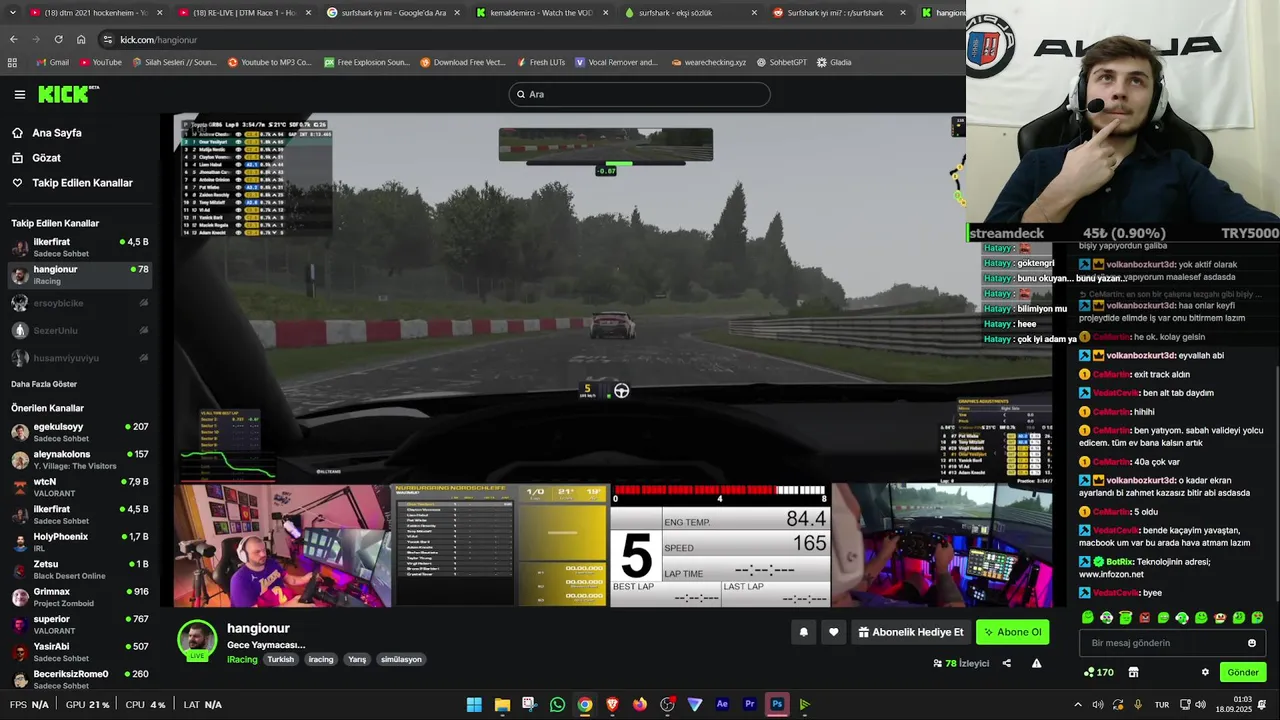The width and height of the screenshot is (1280, 720).
Task: Open the Chrome apps grid in bookmarks bar
Action: pyautogui.click(x=12, y=62)
